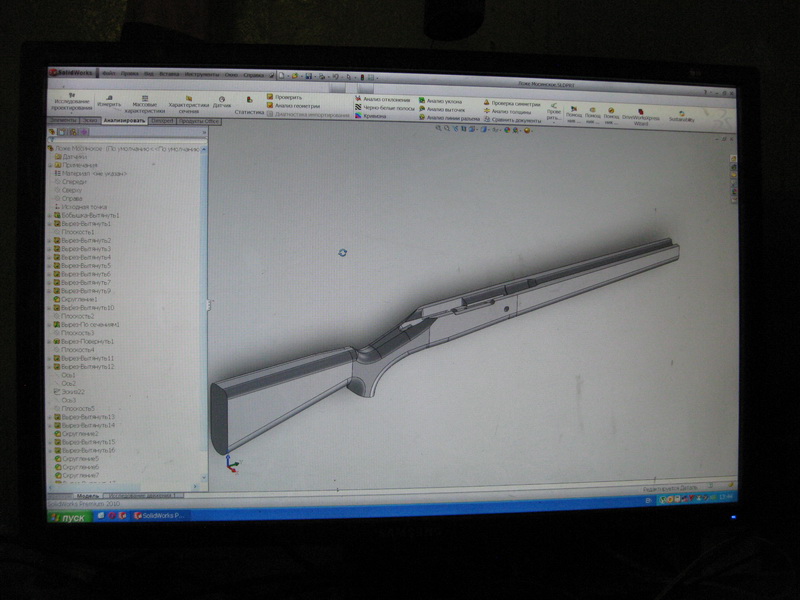Open the Вставка menu
Image resolution: width=800 pixels, height=600 pixels.
point(168,74)
